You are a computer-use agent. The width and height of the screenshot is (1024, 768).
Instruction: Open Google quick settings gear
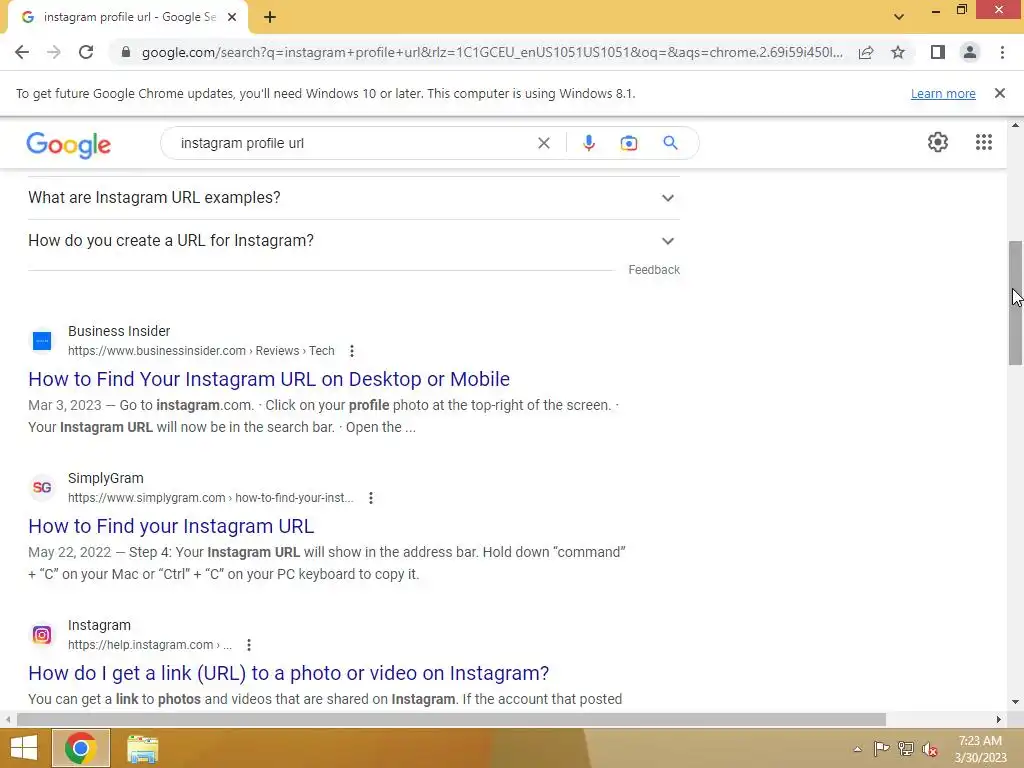click(x=938, y=142)
